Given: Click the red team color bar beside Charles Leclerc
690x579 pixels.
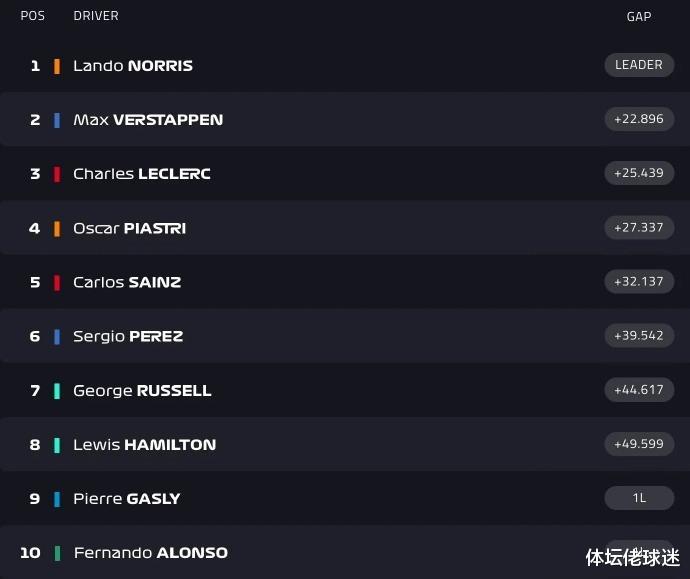Looking at the screenshot, I should 57,174.
